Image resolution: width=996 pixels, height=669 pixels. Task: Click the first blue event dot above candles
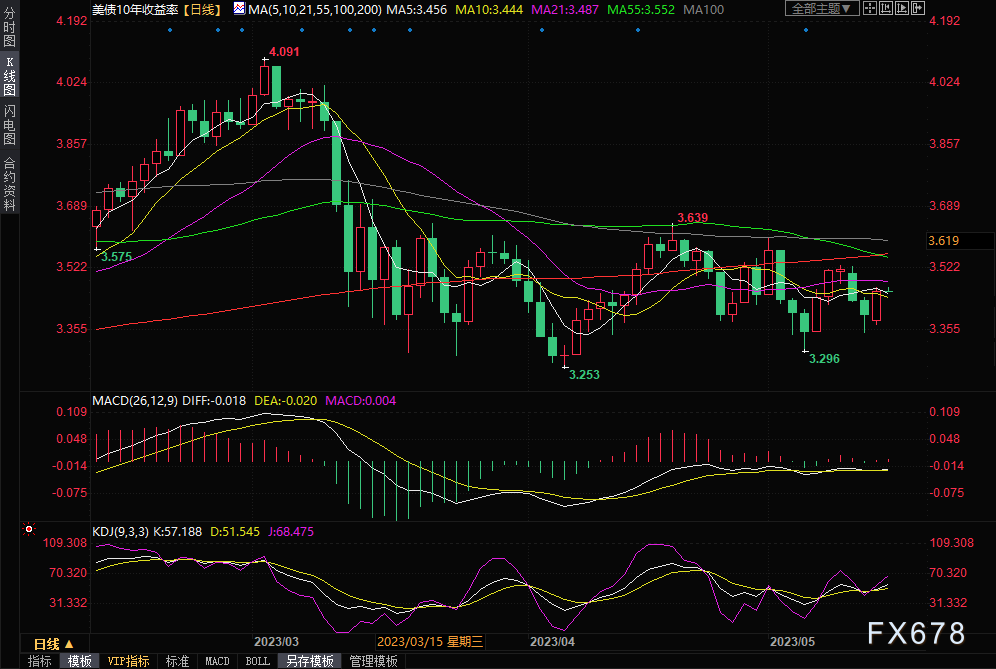(169, 29)
